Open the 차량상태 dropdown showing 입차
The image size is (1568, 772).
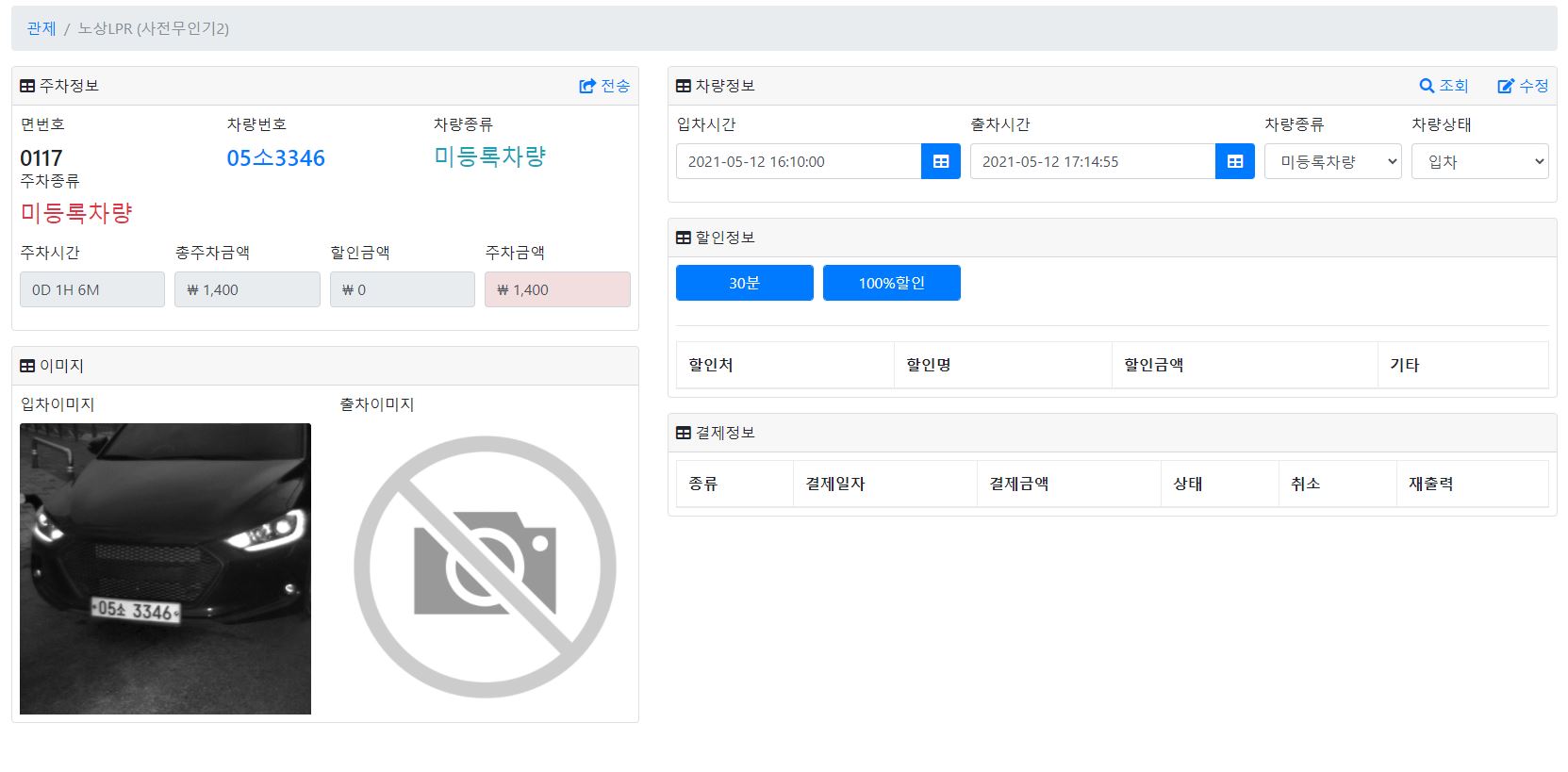click(1480, 161)
